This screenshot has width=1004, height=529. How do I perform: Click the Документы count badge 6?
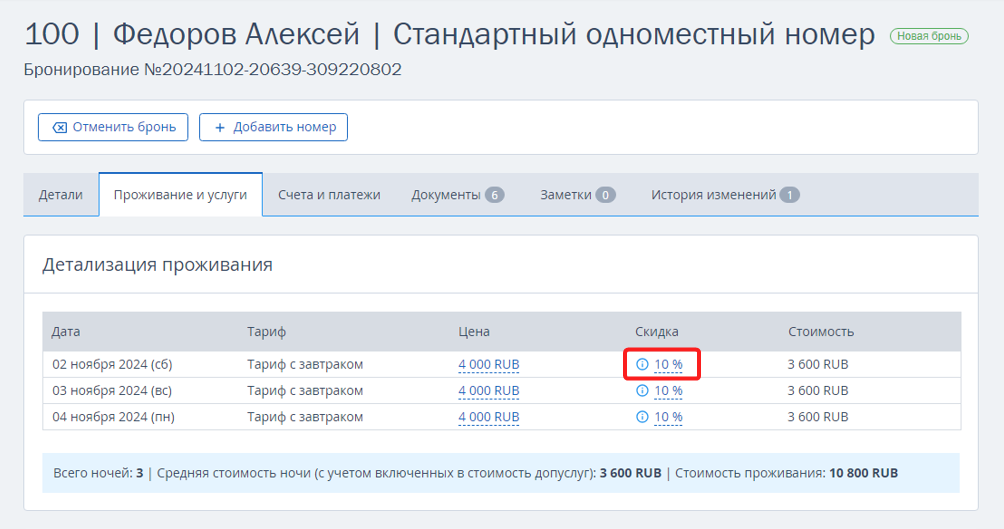(x=494, y=195)
